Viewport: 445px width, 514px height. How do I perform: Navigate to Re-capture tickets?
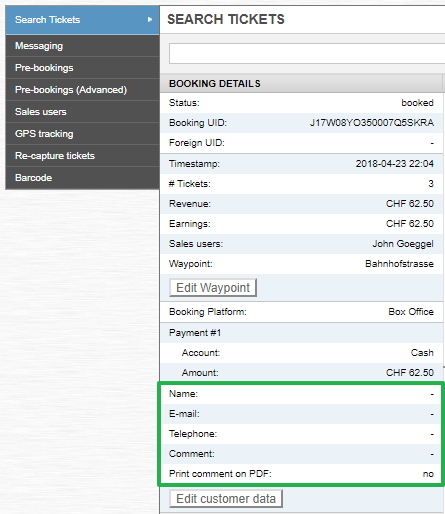(82, 156)
